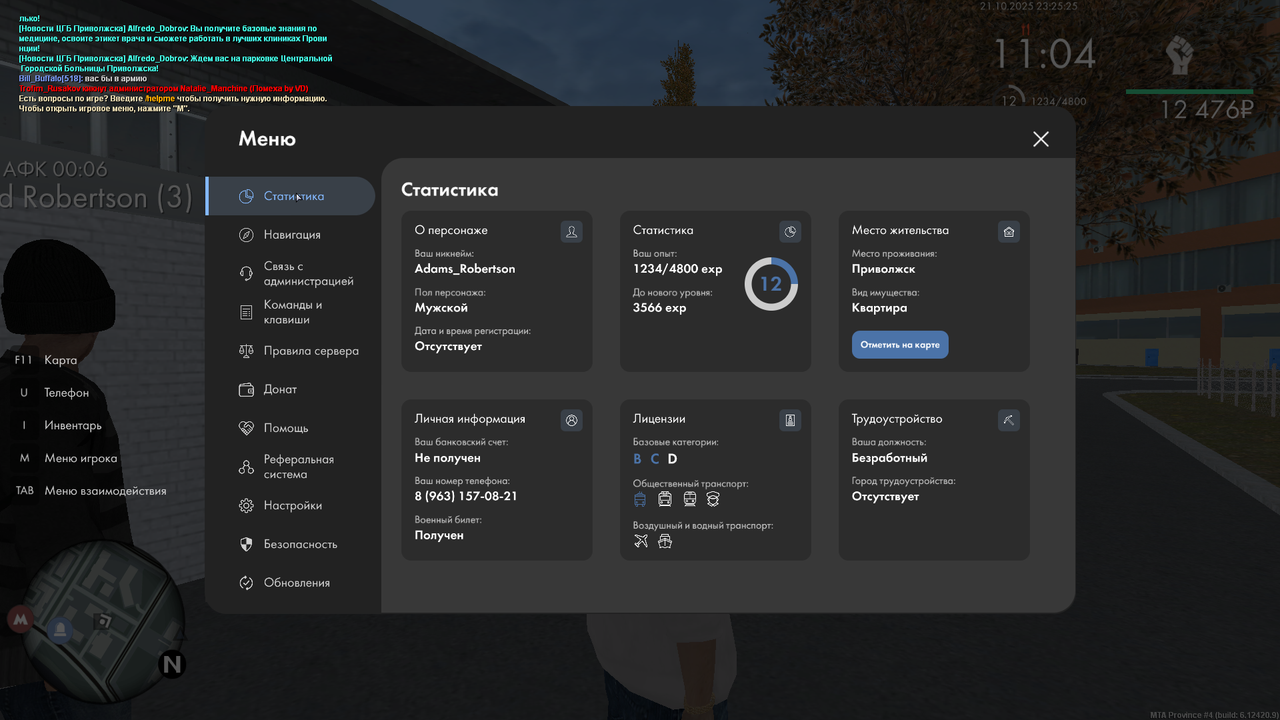Click the nickname Adams_Robertson
This screenshot has width=1280, height=720.
465,269
